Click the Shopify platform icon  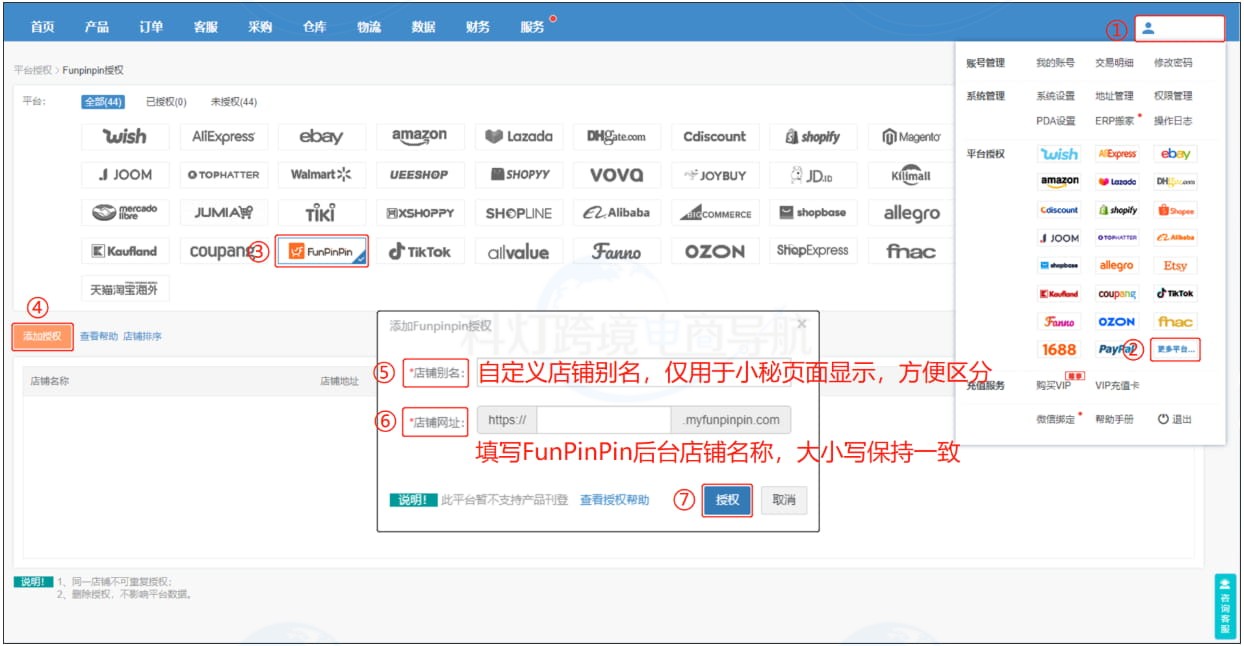click(812, 136)
